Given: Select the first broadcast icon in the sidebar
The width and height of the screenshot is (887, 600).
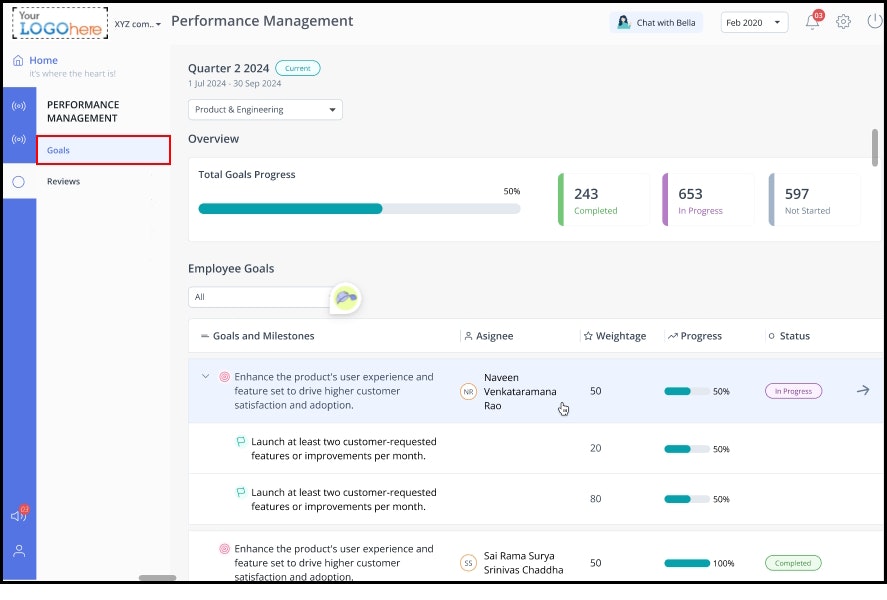Looking at the screenshot, I should pyautogui.click(x=19, y=105).
